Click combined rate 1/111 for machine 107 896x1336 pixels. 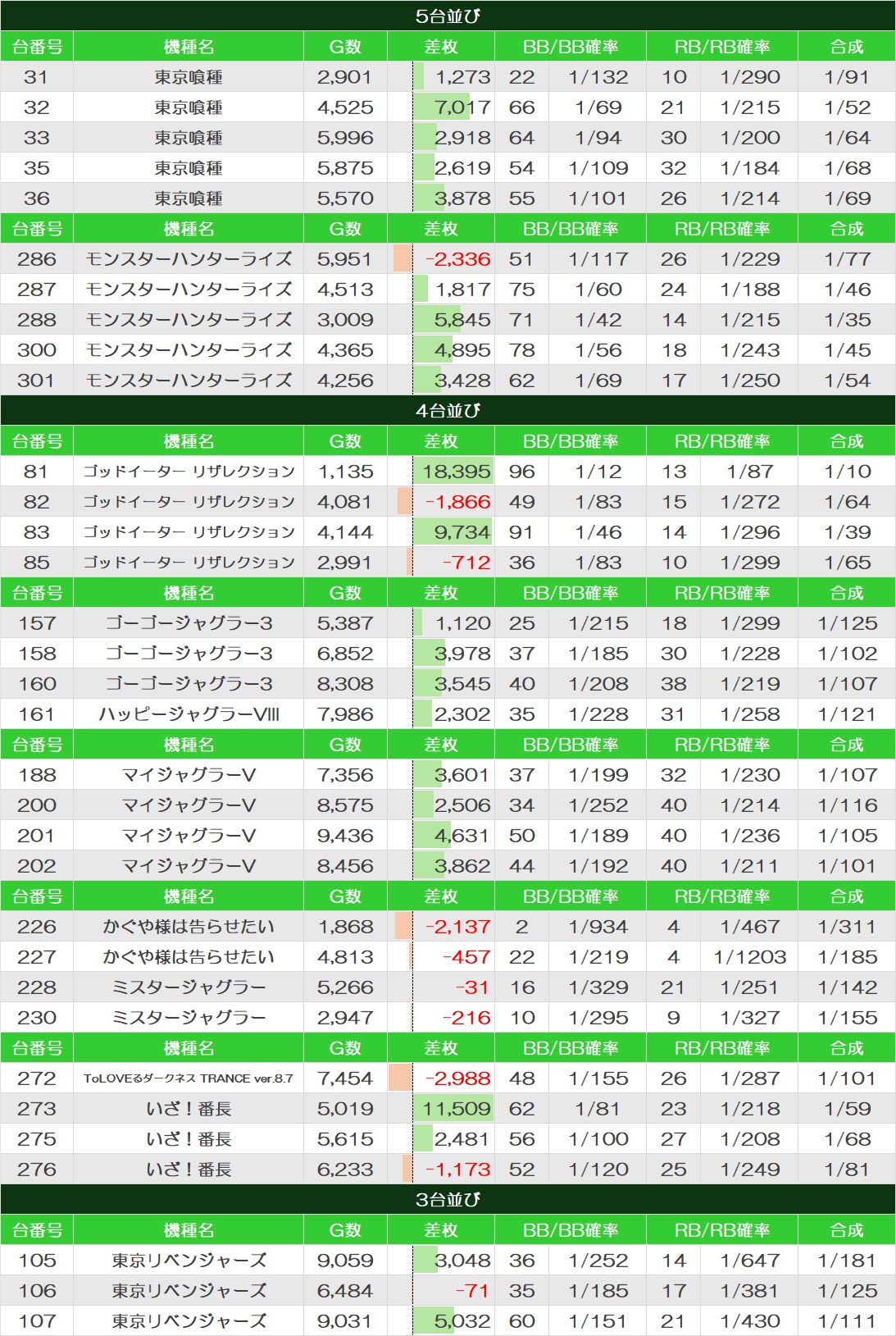point(848,1321)
